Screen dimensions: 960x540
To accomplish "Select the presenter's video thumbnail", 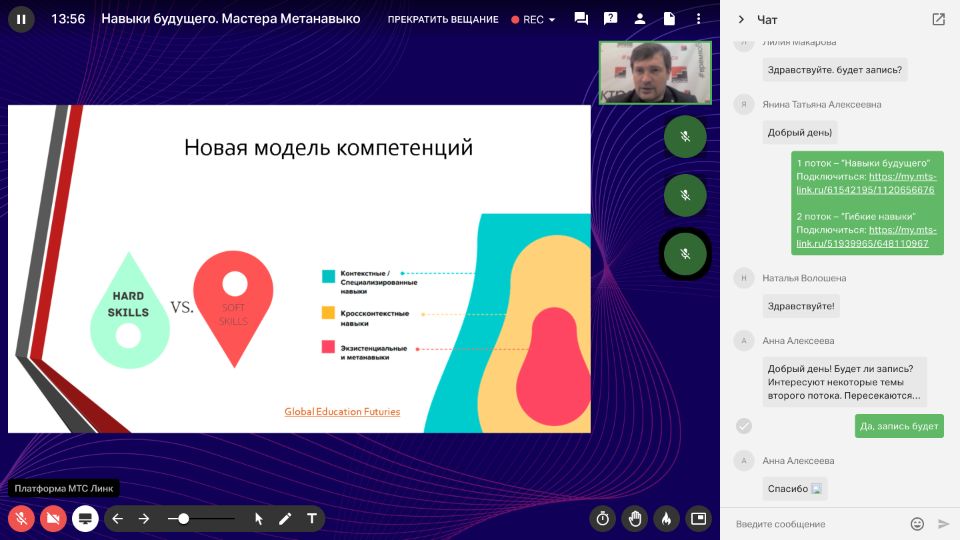I will [x=655, y=72].
